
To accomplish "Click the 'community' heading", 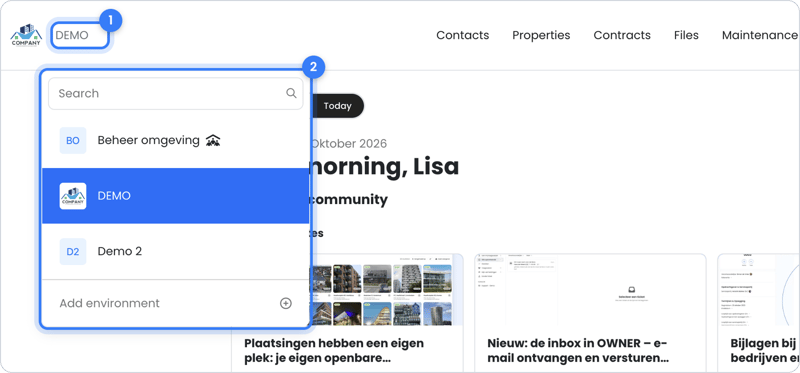I will 349,200.
